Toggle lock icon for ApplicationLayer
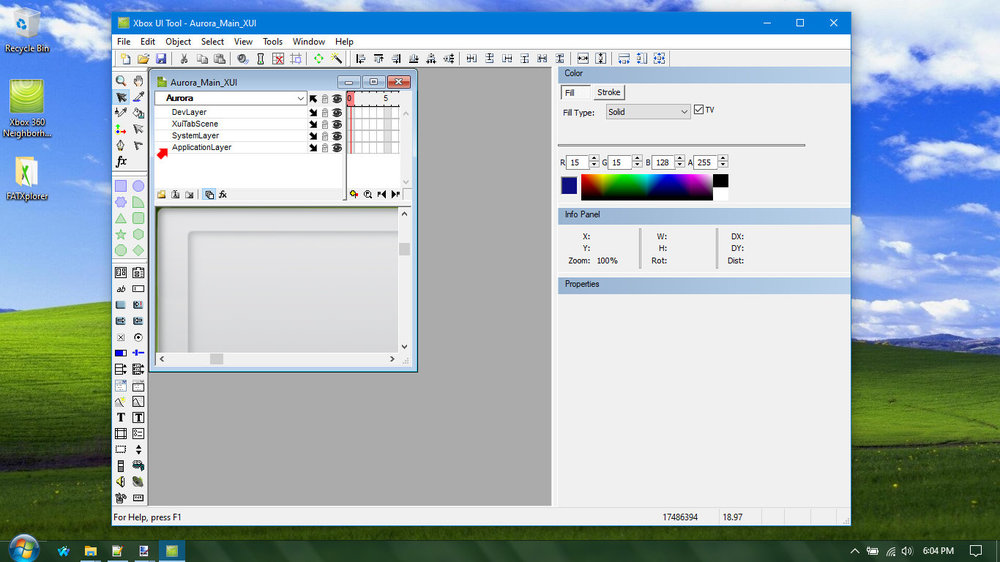Viewport: 1000px width, 562px height. (325, 147)
